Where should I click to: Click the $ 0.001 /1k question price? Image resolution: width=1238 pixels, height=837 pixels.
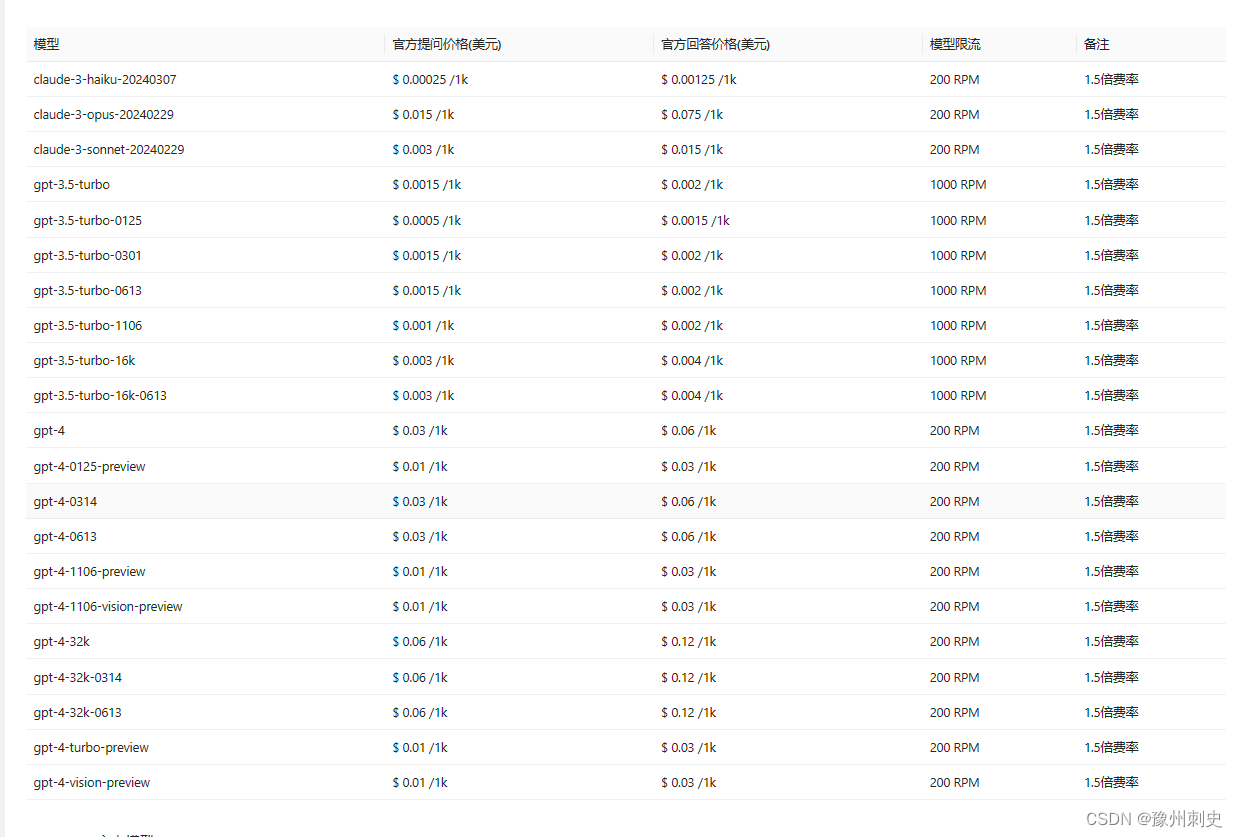click(x=423, y=325)
